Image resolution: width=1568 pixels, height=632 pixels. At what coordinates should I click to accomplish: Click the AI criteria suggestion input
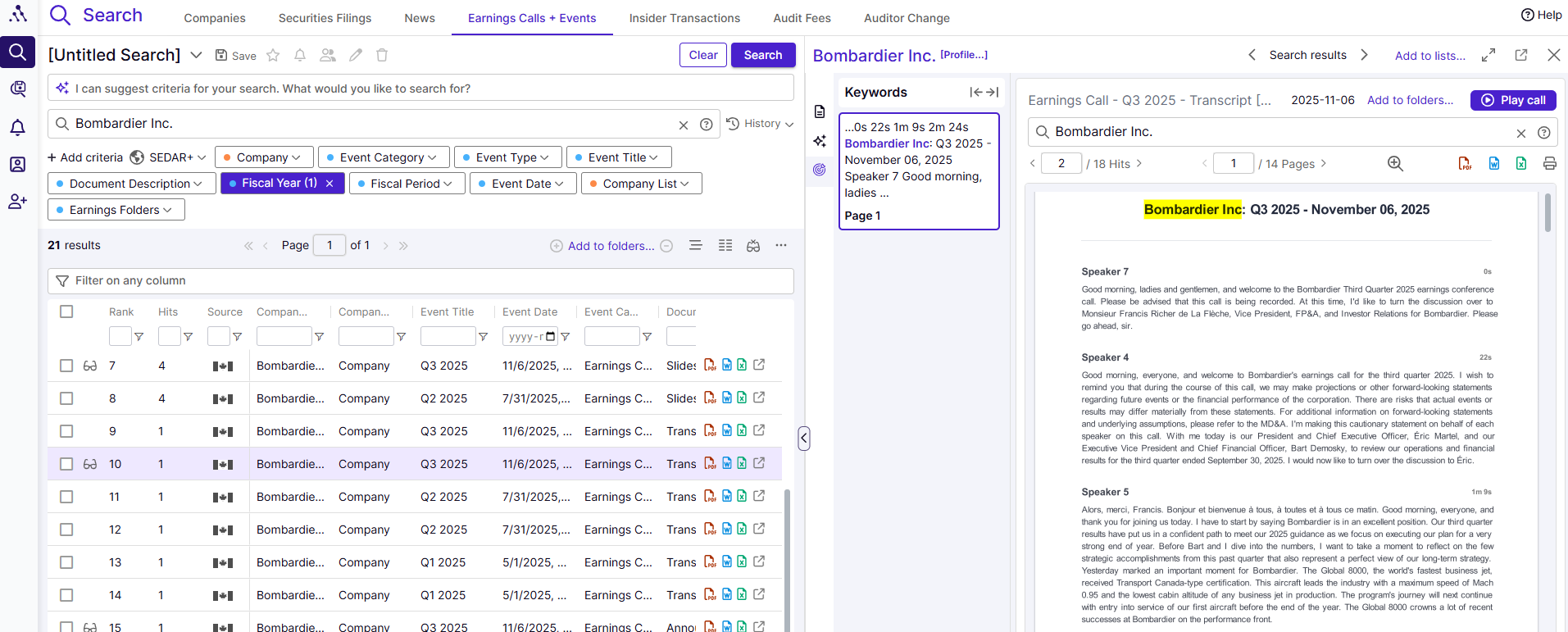tap(420, 89)
